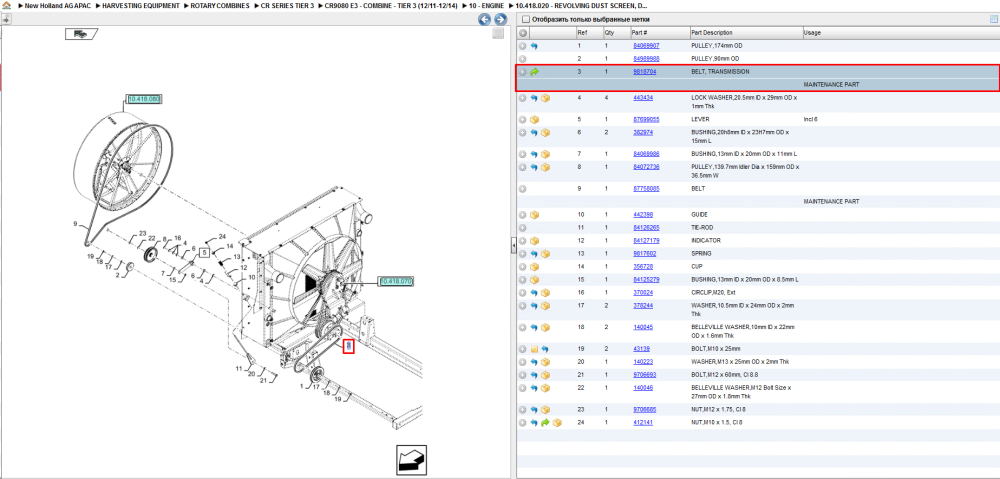The width and height of the screenshot is (1000, 479).
Task: Click the round marker icon for PULLEY,90mm OD
Action: [523, 59]
